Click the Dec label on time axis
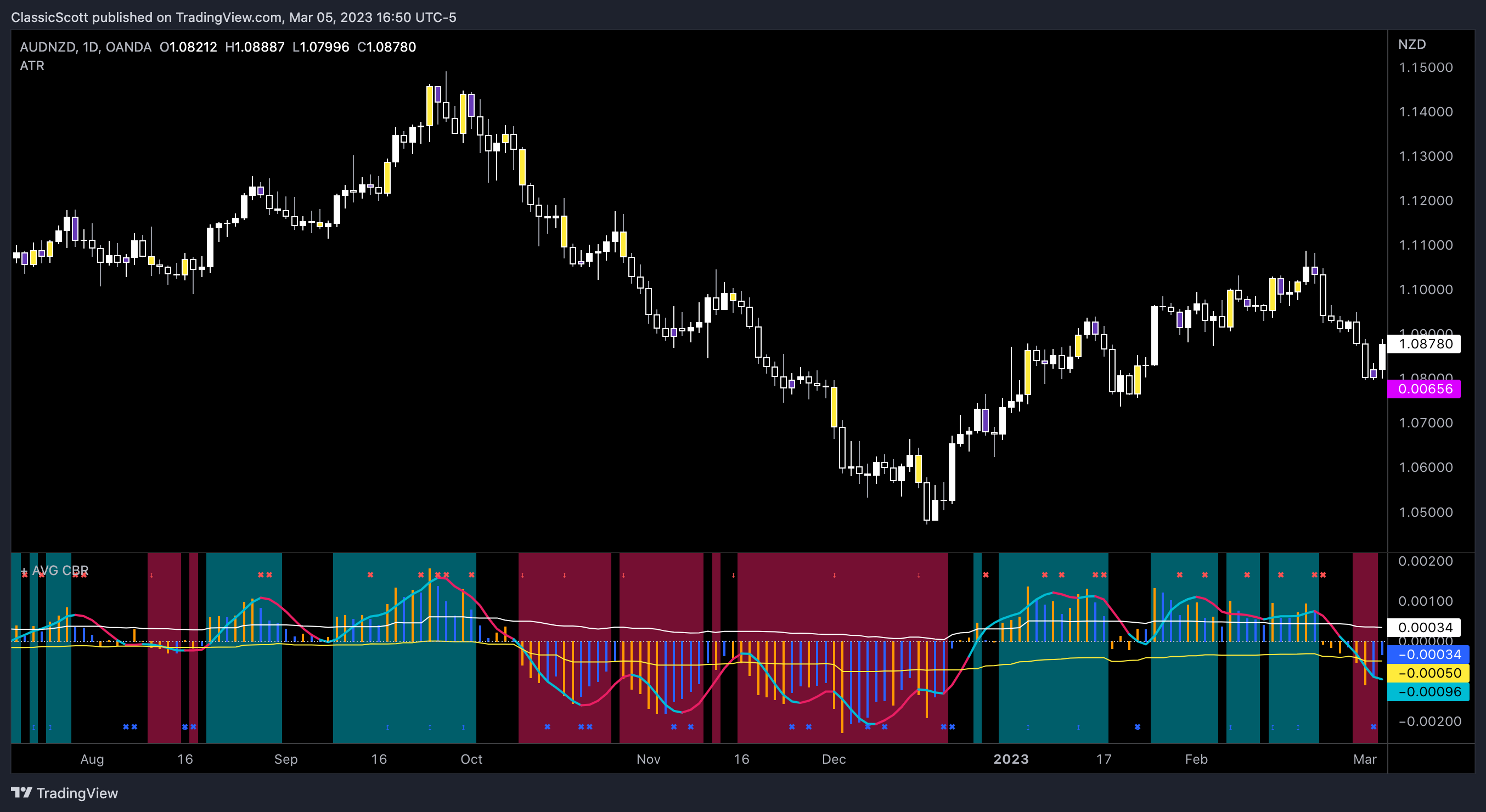The height and width of the screenshot is (812, 1486). pos(834,759)
